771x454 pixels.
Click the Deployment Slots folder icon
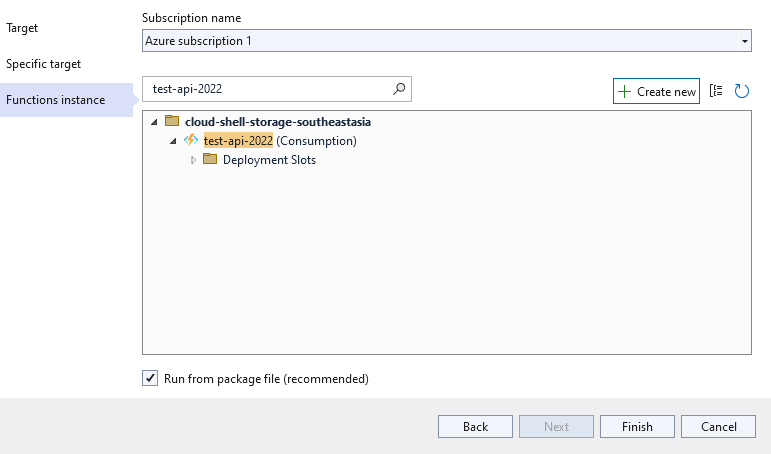pos(210,158)
